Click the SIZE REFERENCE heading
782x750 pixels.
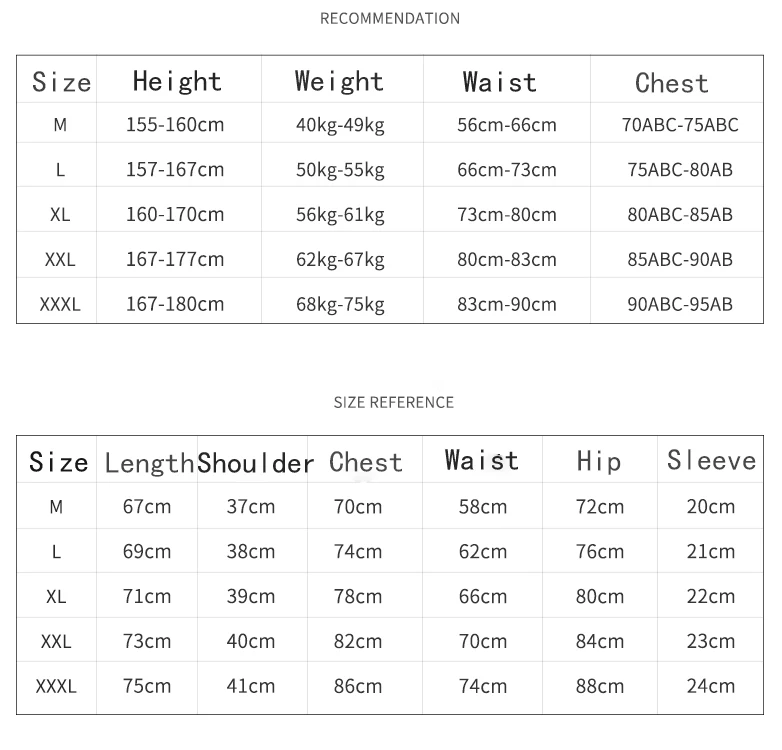(393, 402)
